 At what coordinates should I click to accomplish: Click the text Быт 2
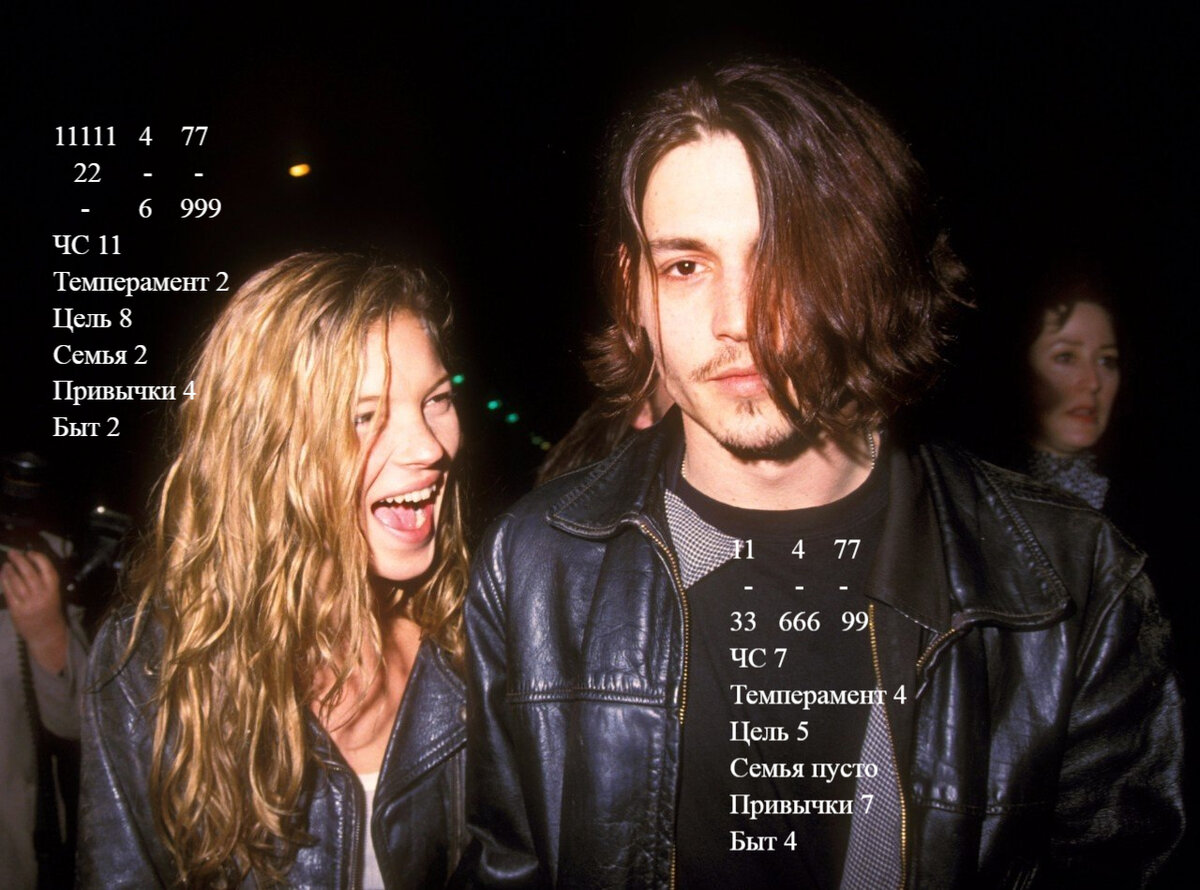[x=86, y=427]
